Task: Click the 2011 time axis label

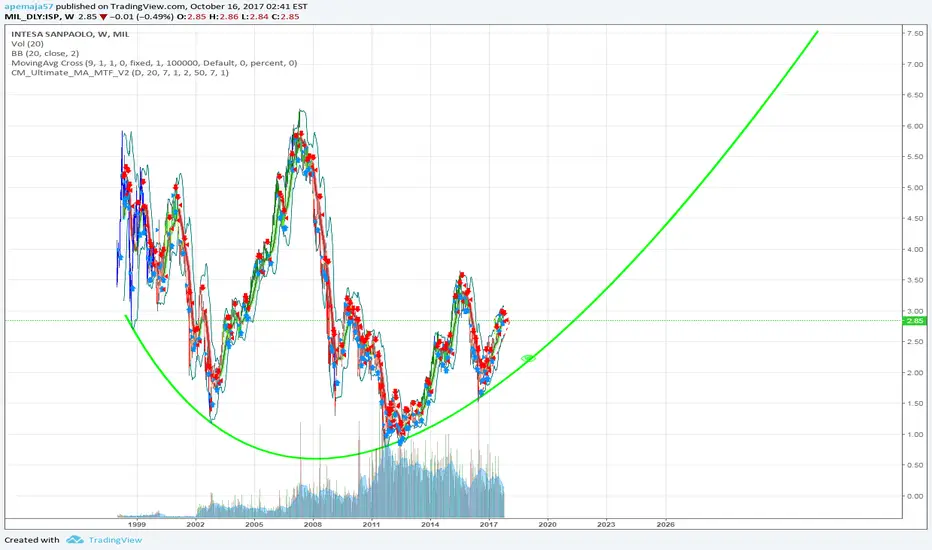Action: [x=371, y=524]
